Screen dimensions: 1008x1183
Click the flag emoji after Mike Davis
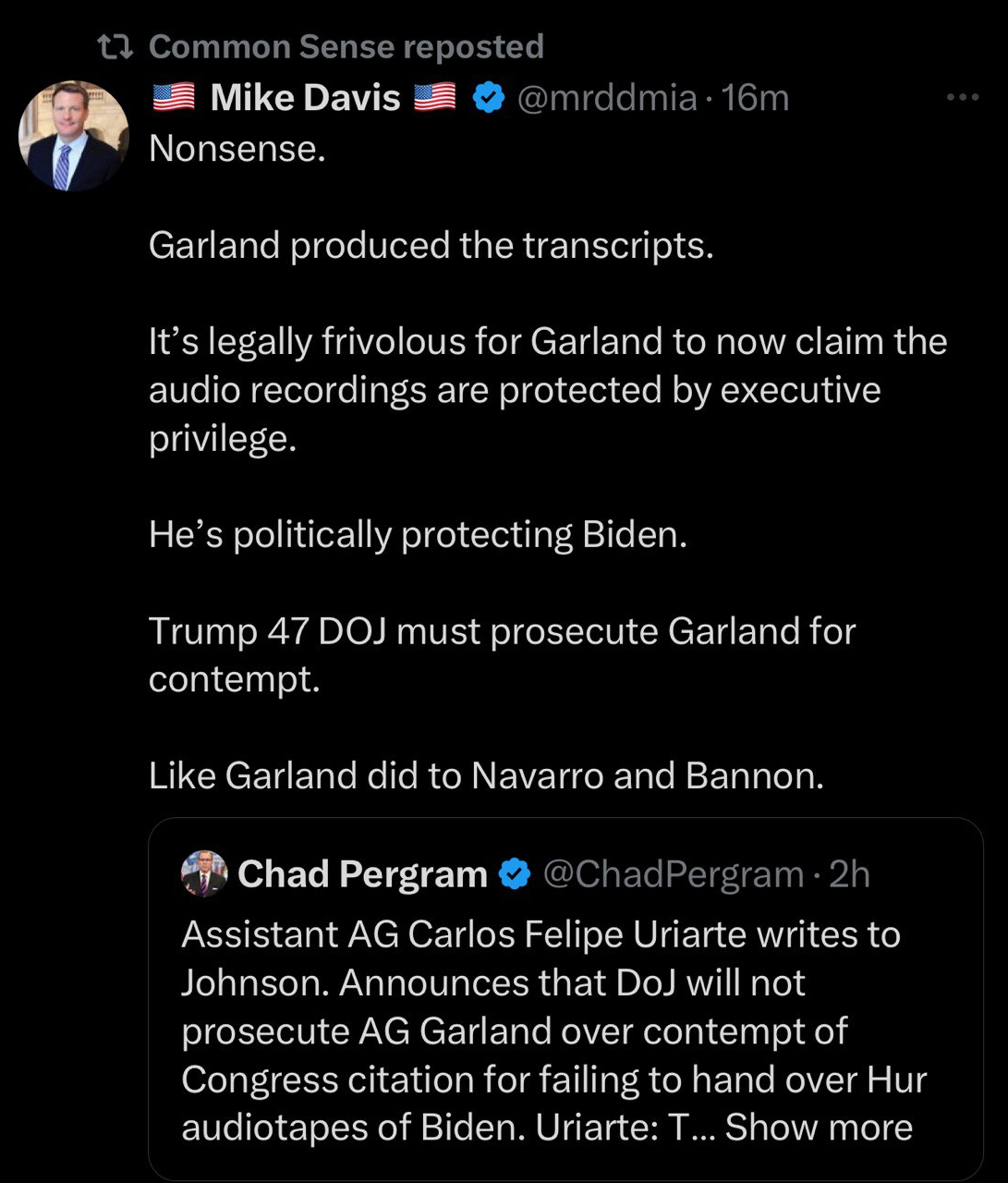[x=434, y=97]
